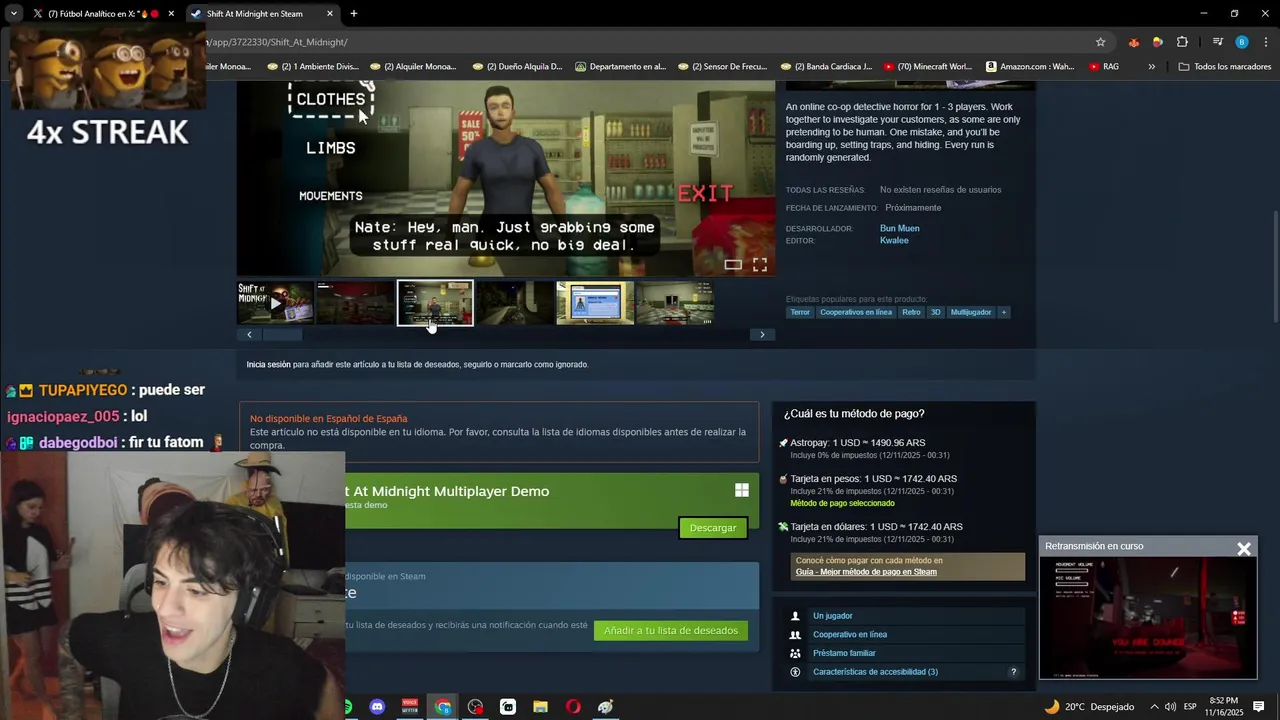Open the Sensor De Frecu... bookmark
This screenshot has height=720, width=1280.
click(x=722, y=67)
